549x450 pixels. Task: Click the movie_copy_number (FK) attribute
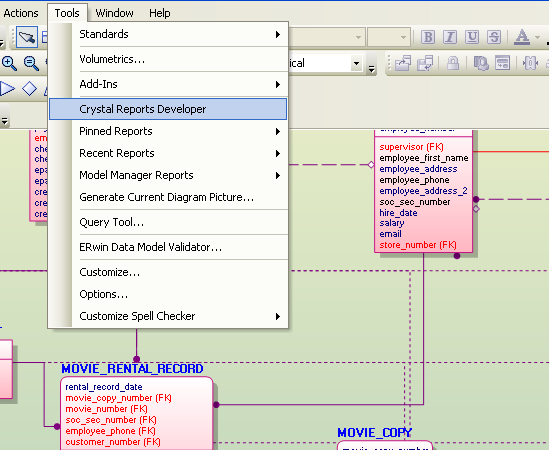(118, 398)
